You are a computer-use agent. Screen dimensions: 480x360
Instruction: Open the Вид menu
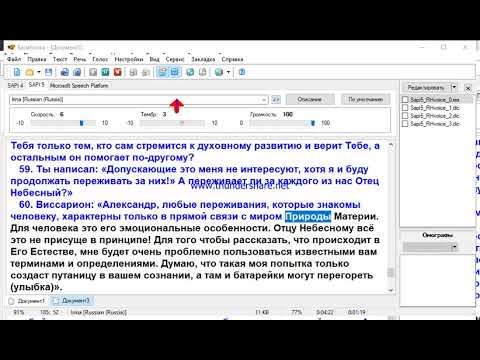154,59
